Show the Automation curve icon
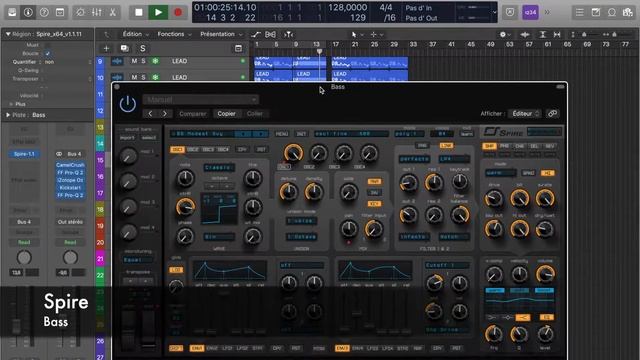The image size is (640, 360). pyautogui.click(x=256, y=34)
